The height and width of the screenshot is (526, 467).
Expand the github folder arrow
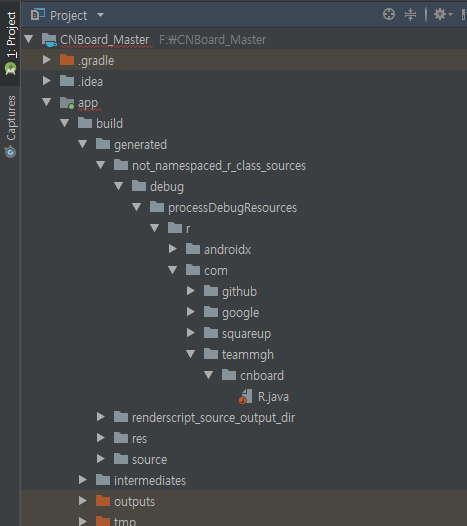(x=191, y=291)
